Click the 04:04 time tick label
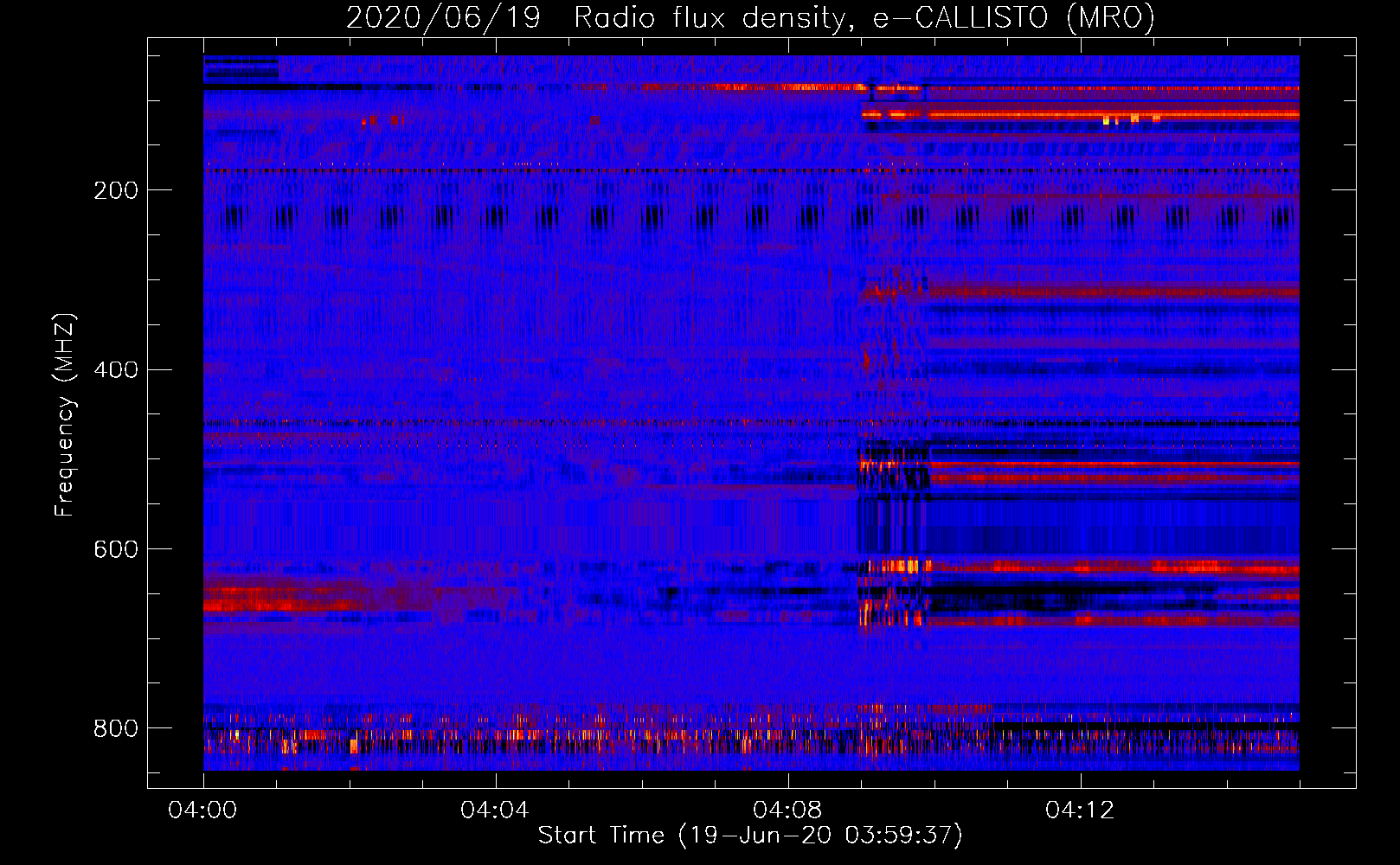The image size is (1400, 865). coord(495,811)
